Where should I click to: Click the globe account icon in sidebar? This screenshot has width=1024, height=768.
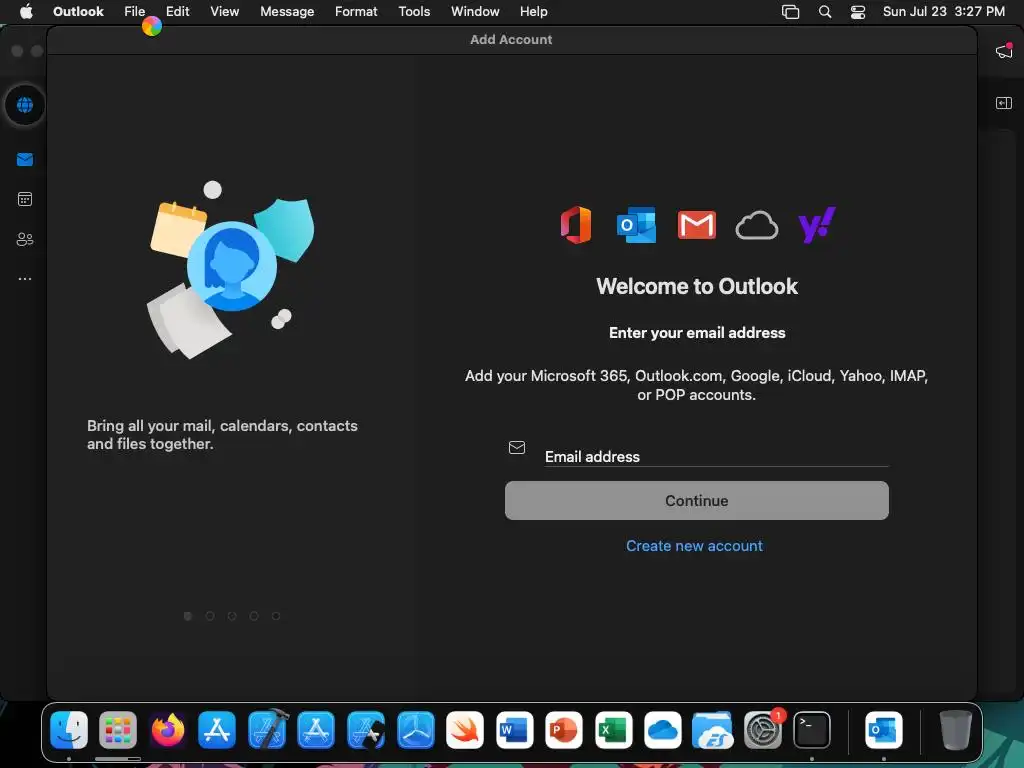point(25,104)
